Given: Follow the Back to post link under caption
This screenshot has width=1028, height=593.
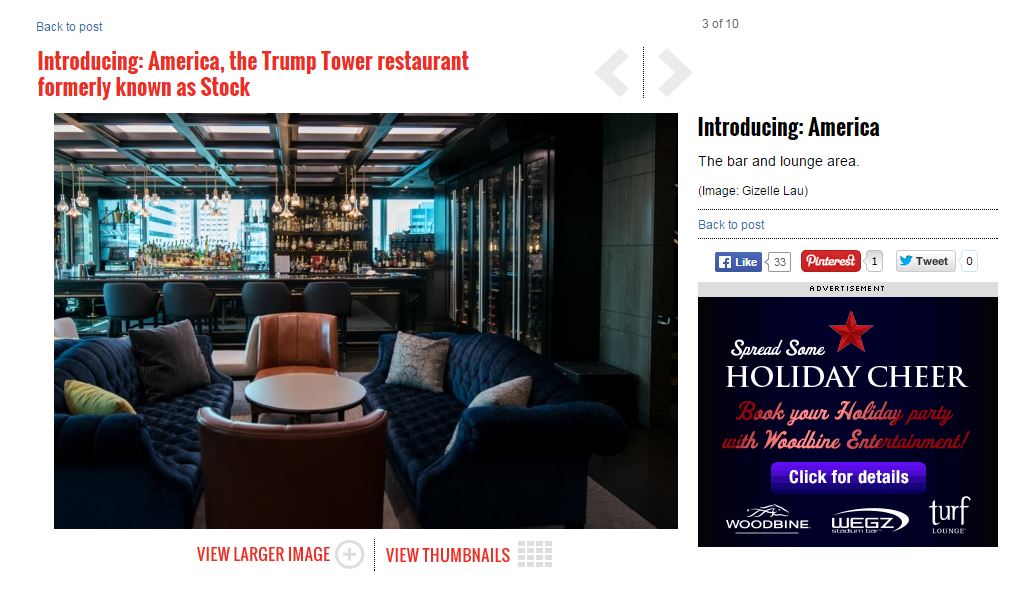Looking at the screenshot, I should [731, 224].
